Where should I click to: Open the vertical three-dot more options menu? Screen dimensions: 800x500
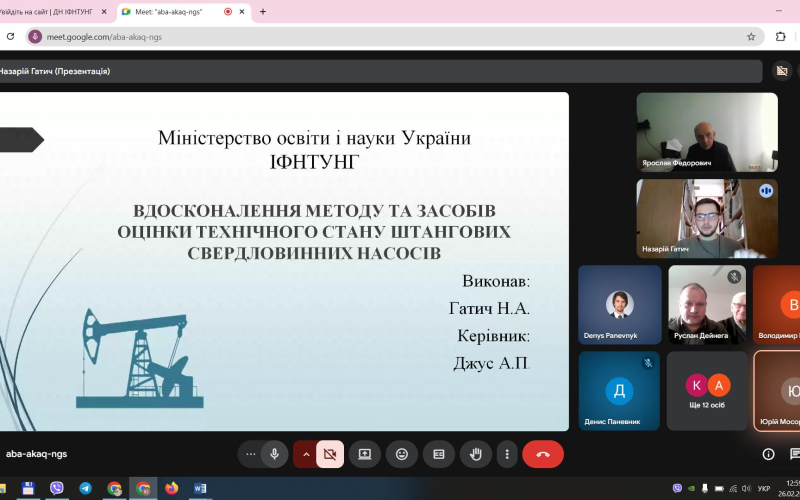pos(507,454)
